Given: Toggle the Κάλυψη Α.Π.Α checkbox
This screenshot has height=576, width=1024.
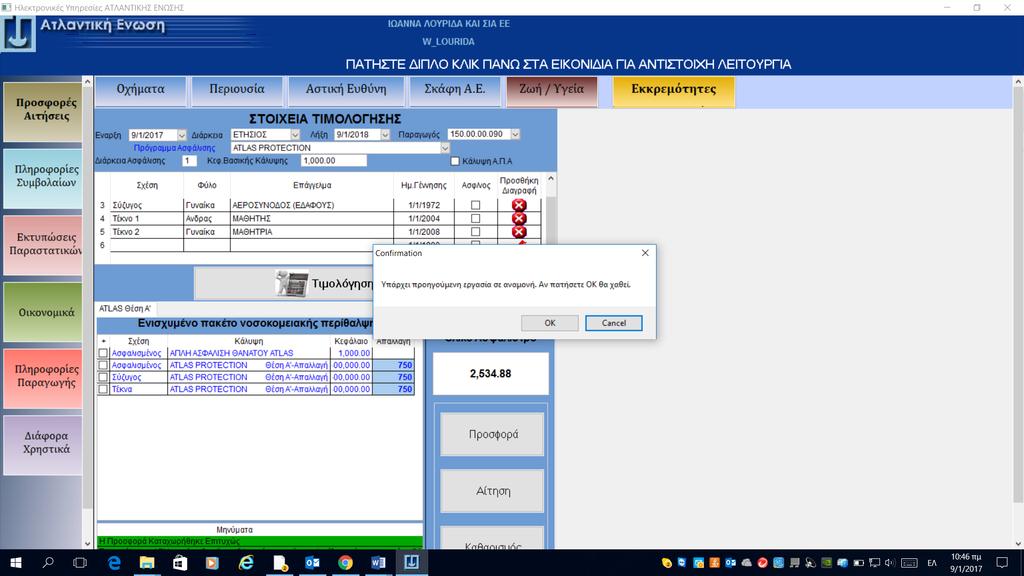Looking at the screenshot, I should pos(455,161).
